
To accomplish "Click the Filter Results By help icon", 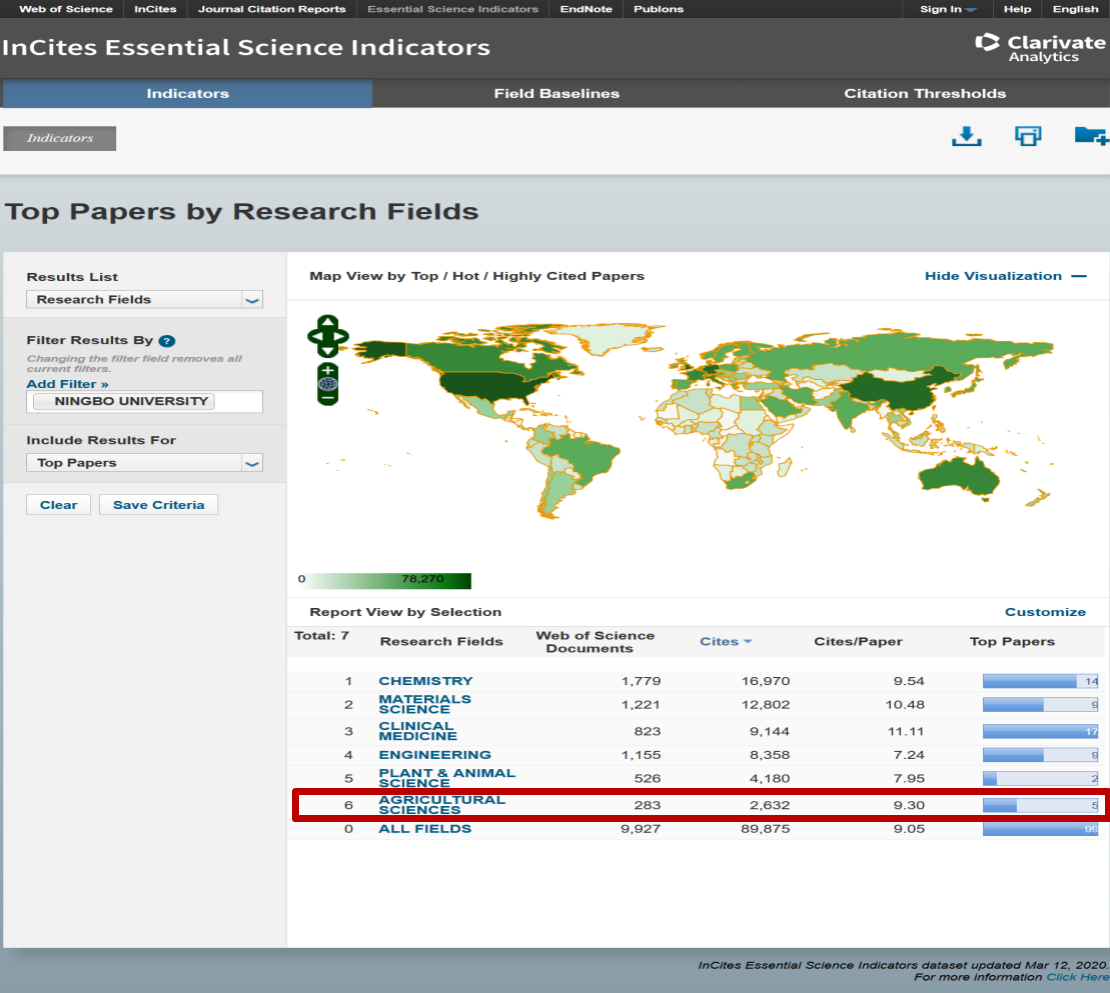I will (x=167, y=341).
